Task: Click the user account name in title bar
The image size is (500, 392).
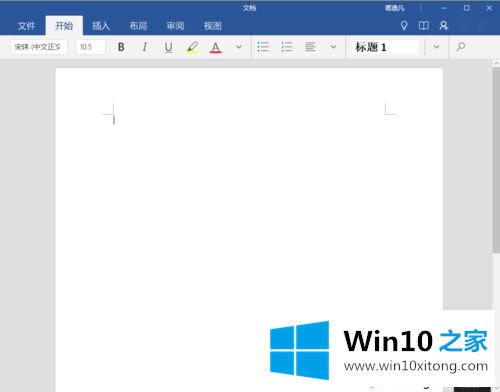Action: coord(395,8)
